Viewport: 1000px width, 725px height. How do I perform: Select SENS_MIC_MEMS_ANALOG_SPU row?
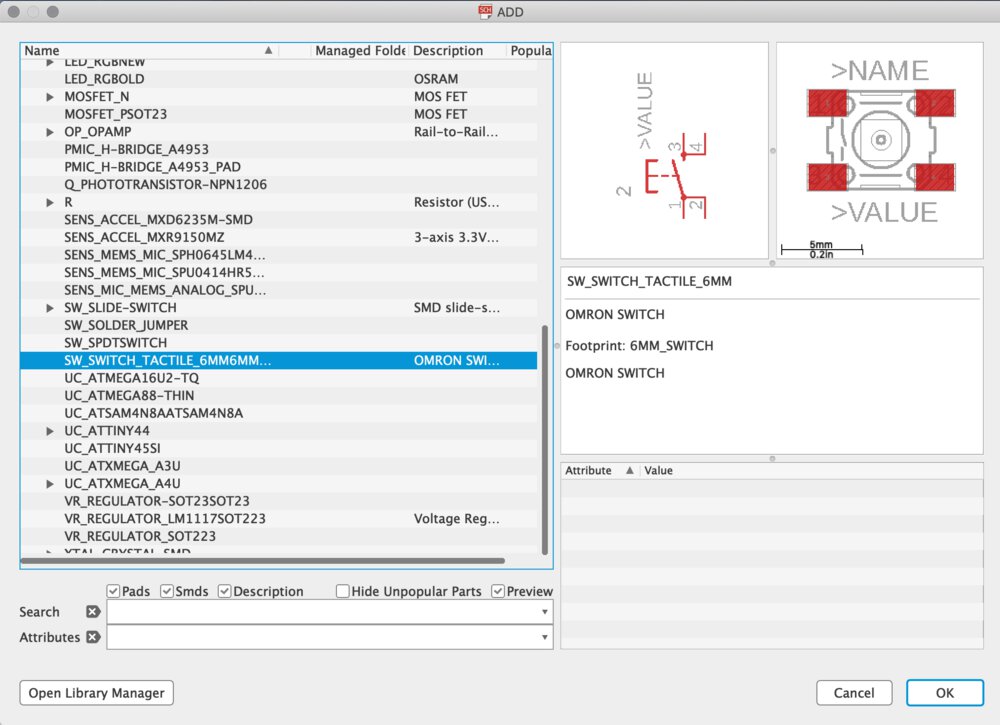[x=279, y=290]
